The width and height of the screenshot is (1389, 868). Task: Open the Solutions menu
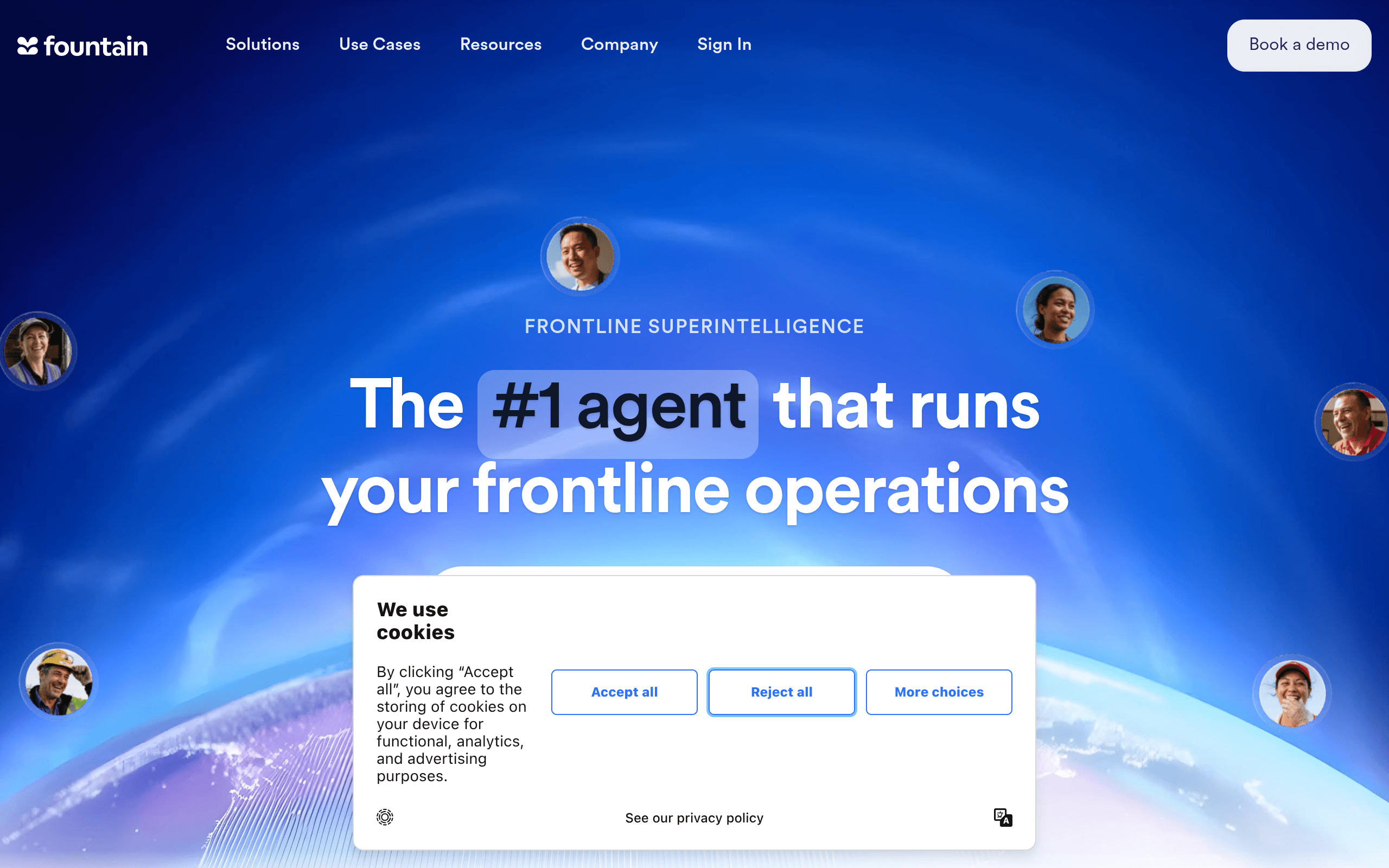click(262, 44)
